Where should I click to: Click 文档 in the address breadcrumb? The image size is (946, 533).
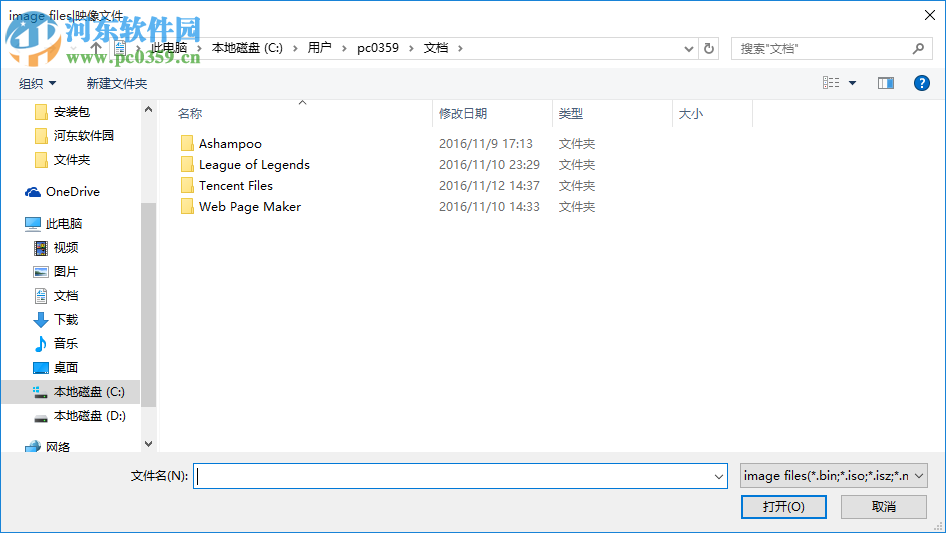436,48
